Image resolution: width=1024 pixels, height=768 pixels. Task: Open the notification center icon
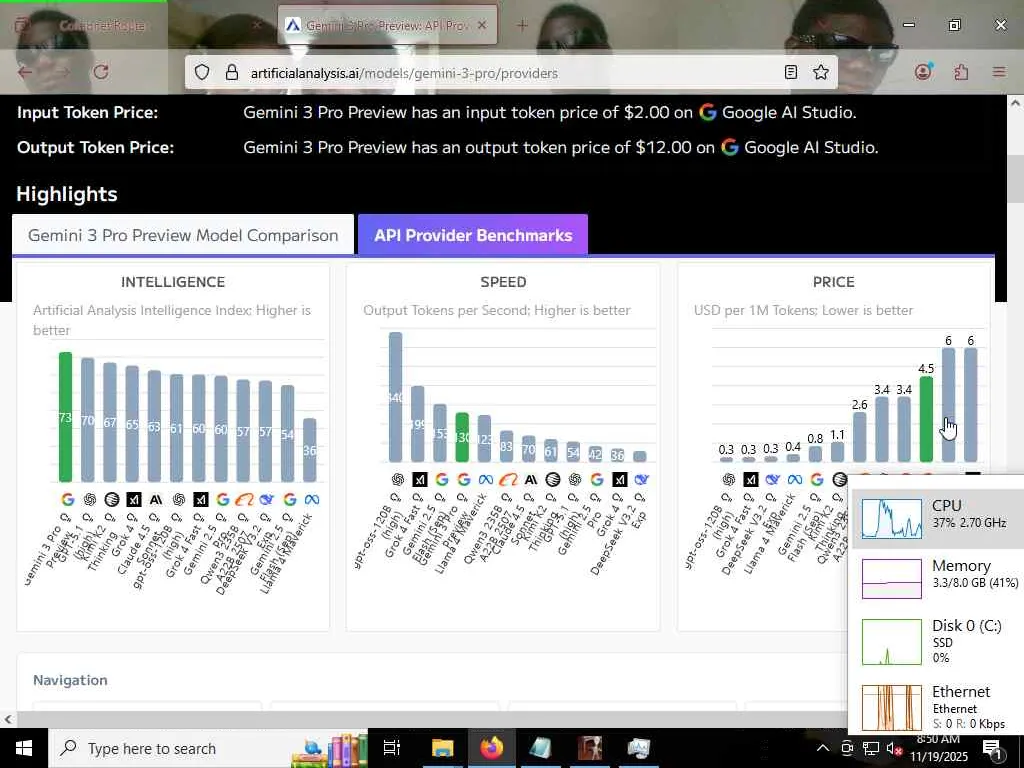(993, 749)
